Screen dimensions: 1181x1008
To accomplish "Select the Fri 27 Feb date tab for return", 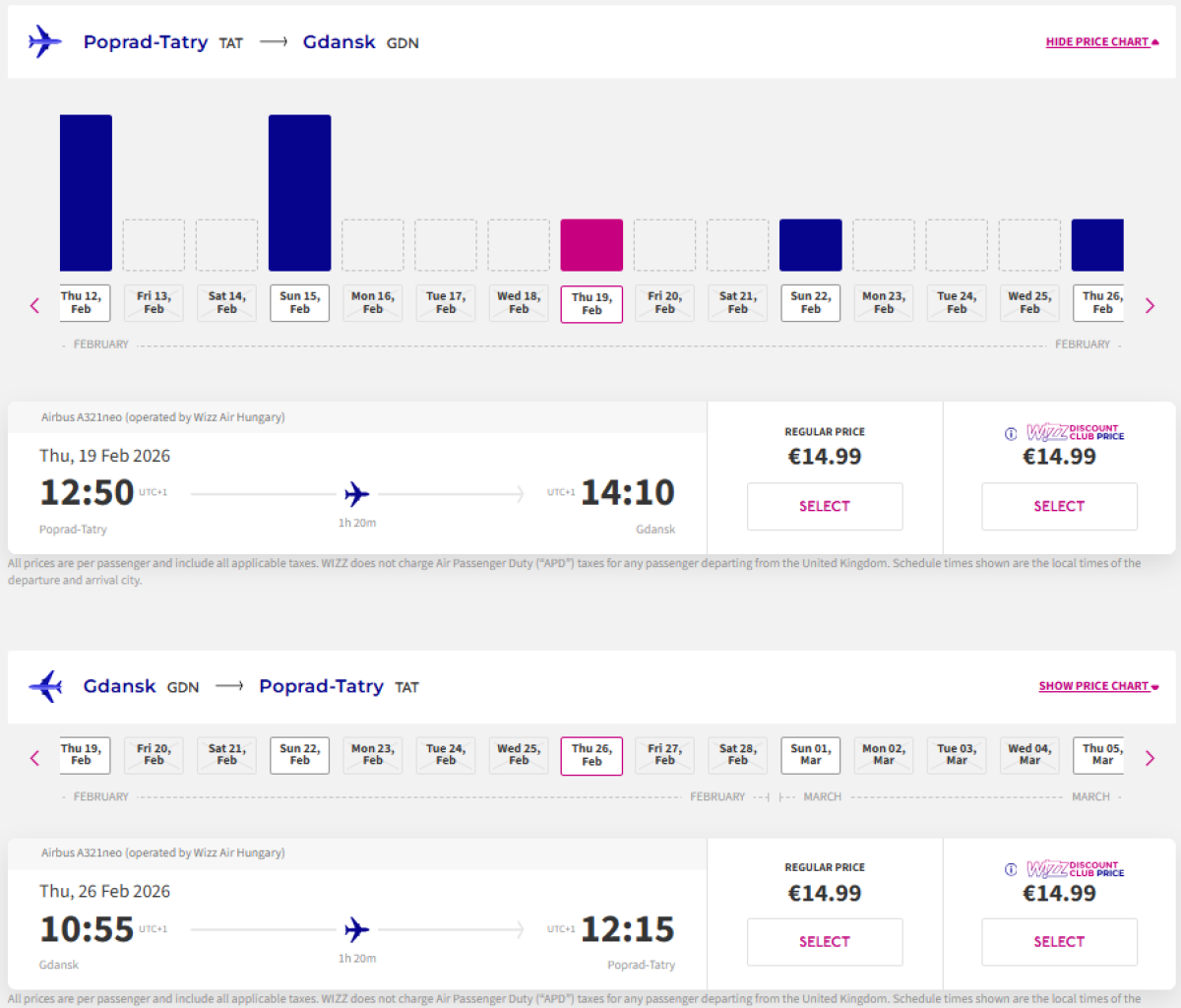I will 664,755.
